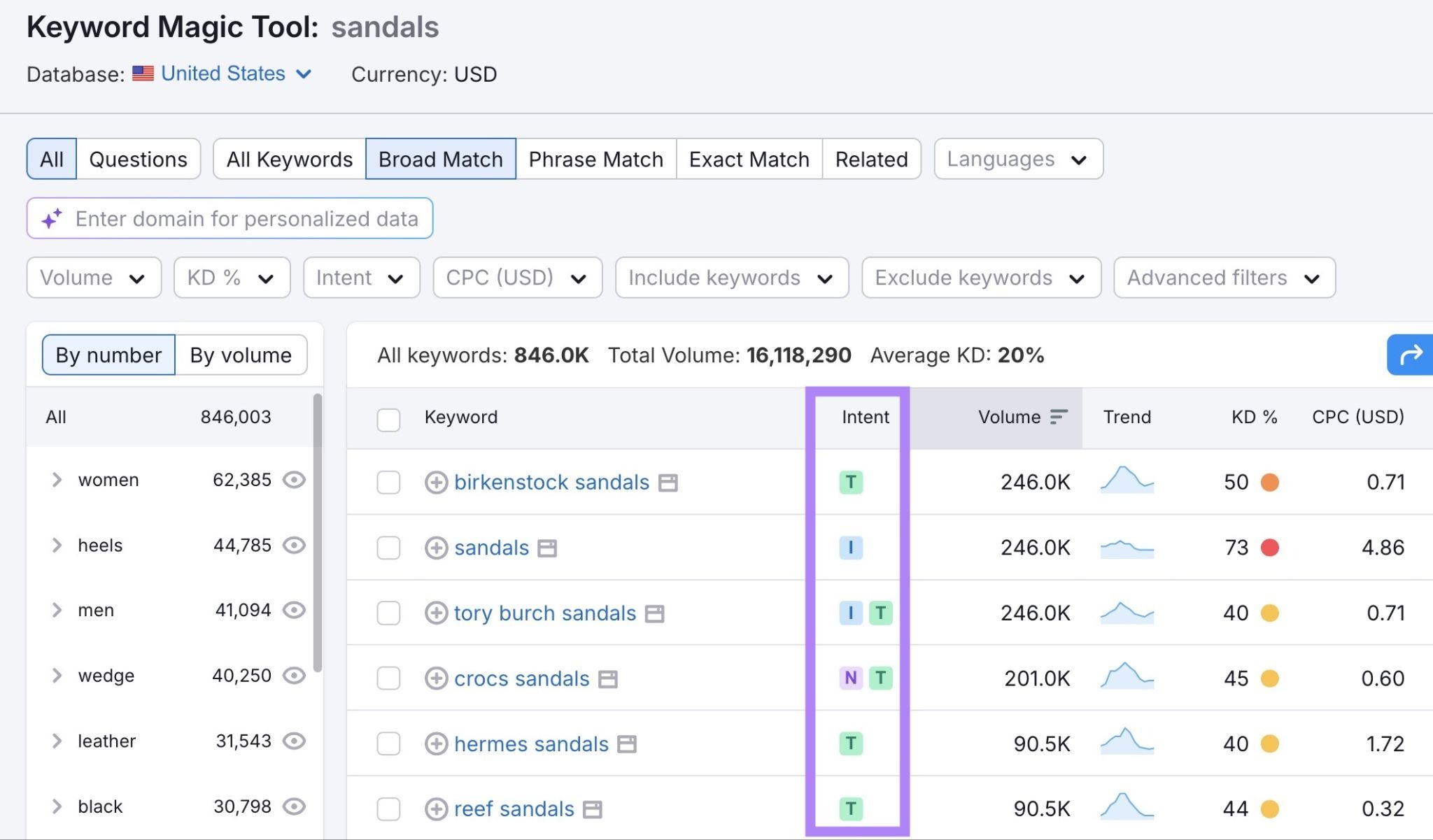
Task: Click the T intent badge for reef sandals
Action: (851, 809)
